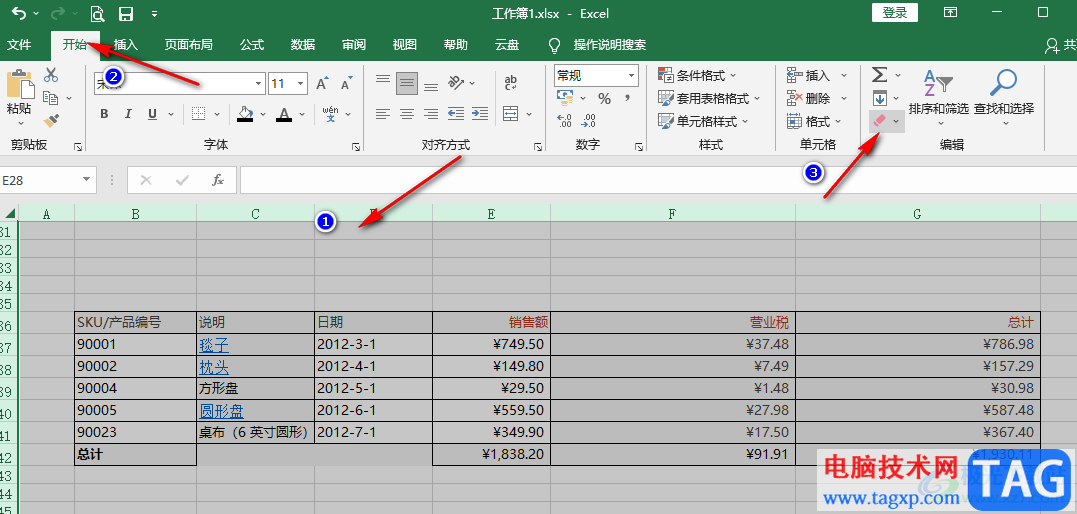Open the font size 11 dropdown
Screen dimensions: 1077x514
click(300, 84)
